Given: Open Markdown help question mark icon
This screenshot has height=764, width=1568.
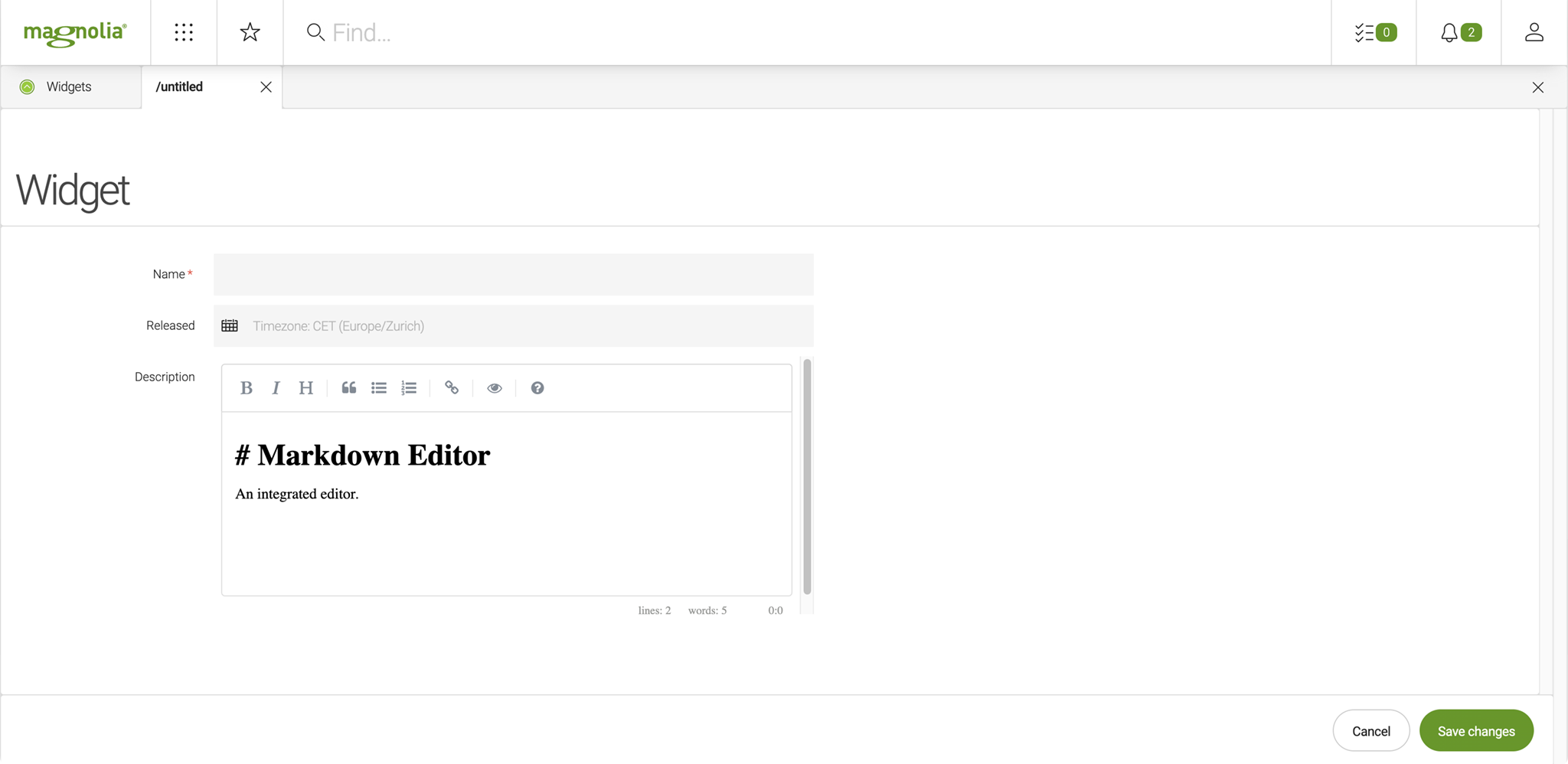Looking at the screenshot, I should pos(537,388).
